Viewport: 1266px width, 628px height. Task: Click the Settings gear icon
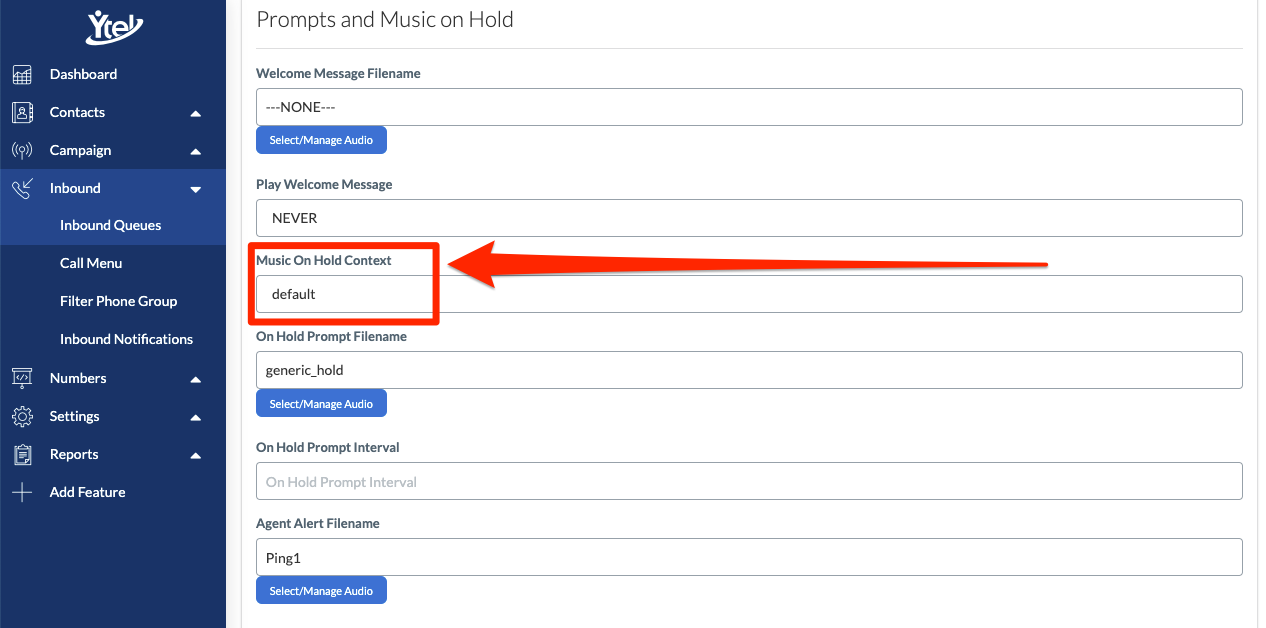click(x=22, y=416)
